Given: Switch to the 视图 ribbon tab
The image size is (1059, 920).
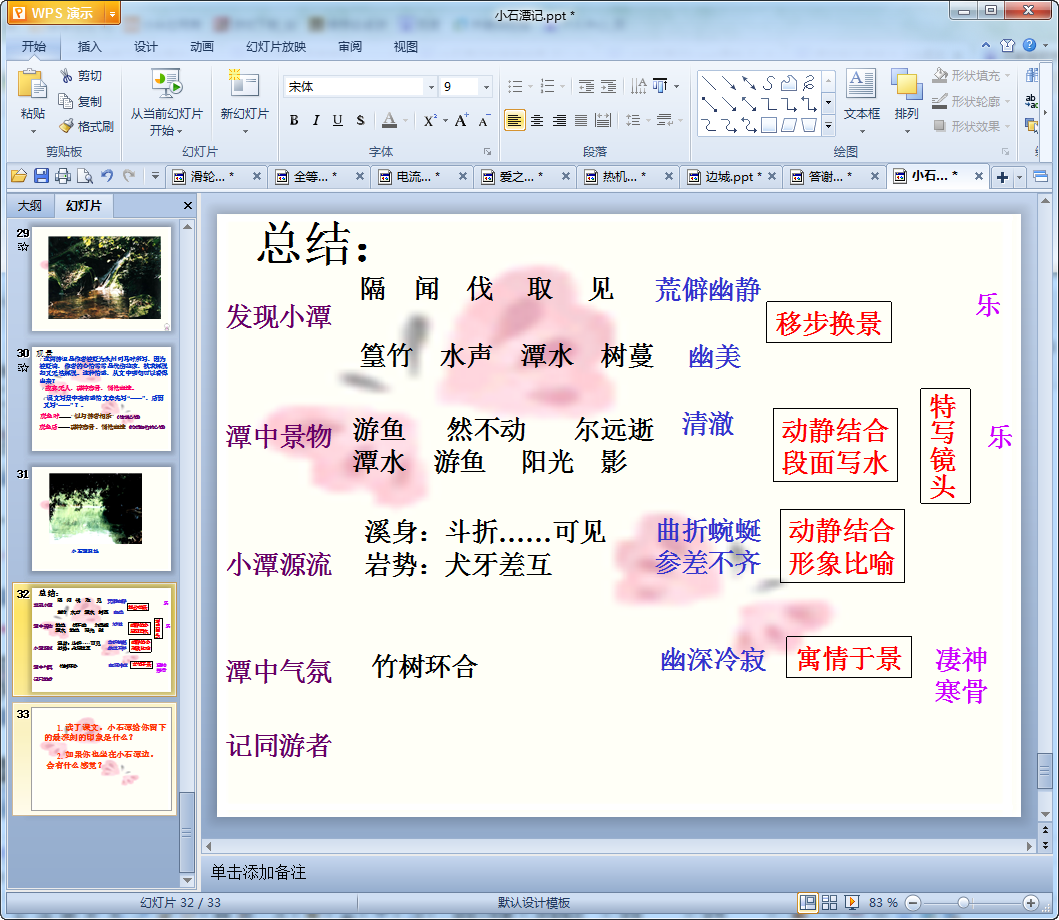Looking at the screenshot, I should 405,47.
